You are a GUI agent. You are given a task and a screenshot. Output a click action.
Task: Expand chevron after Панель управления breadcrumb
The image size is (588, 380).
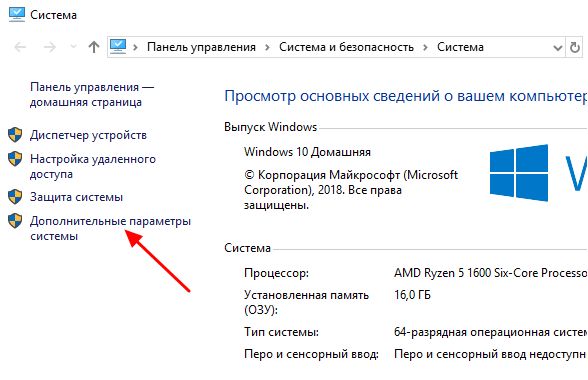pyautogui.click(x=267, y=47)
